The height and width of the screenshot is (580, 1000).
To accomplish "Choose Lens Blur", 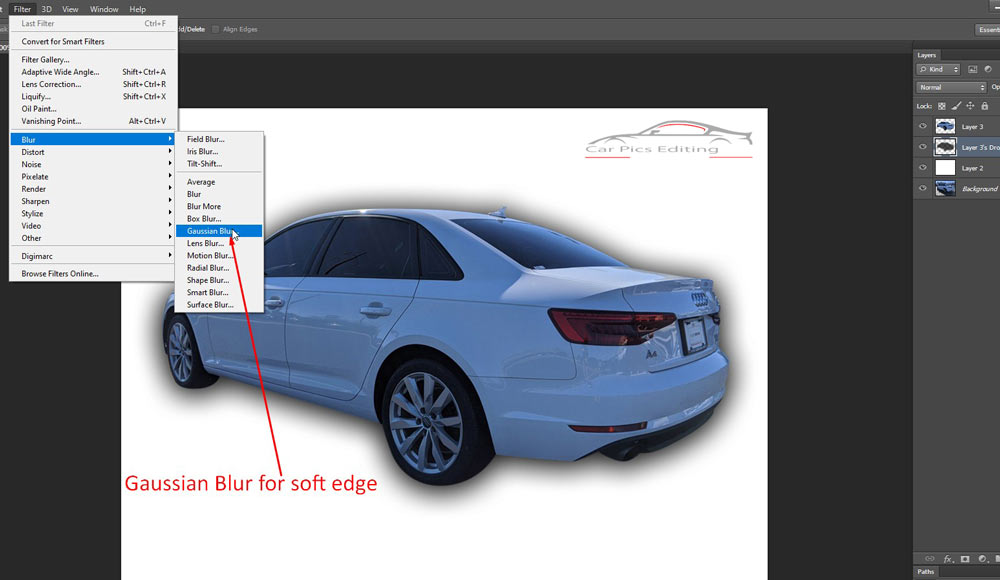I will [x=219, y=243].
